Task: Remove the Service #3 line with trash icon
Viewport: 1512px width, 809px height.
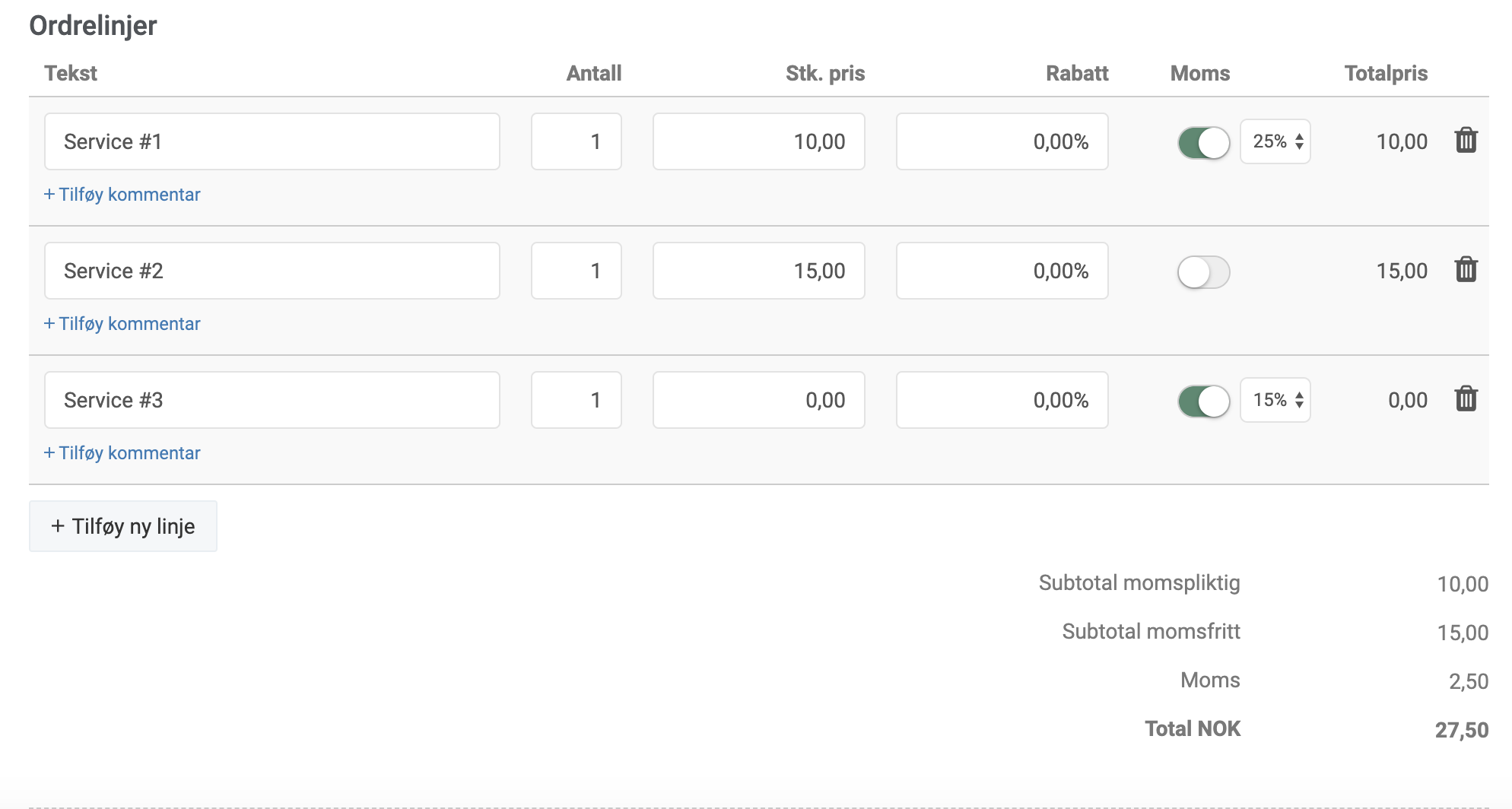Action: click(x=1466, y=399)
